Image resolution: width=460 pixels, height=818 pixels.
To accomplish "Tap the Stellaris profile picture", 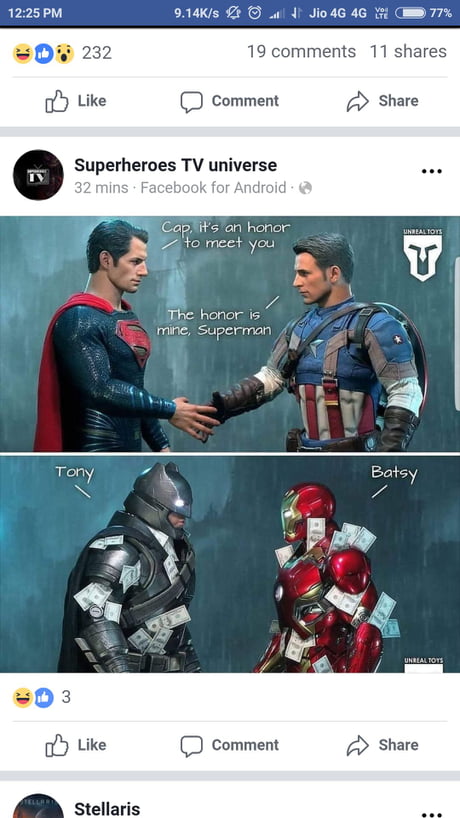I will click(x=38, y=807).
